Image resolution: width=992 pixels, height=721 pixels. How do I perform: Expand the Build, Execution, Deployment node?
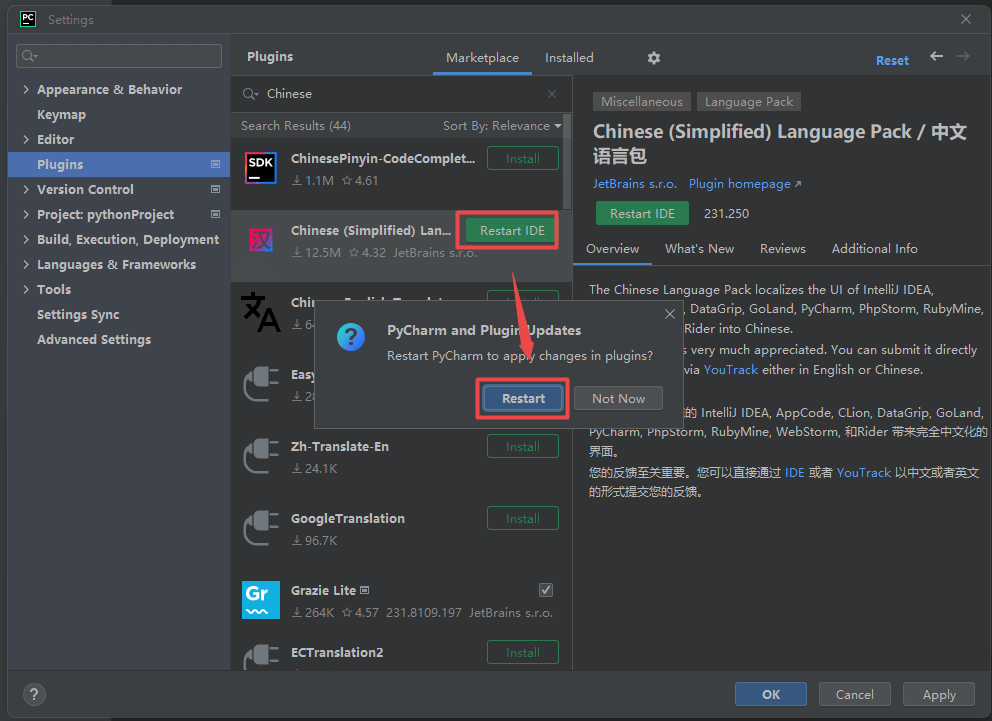coord(26,240)
